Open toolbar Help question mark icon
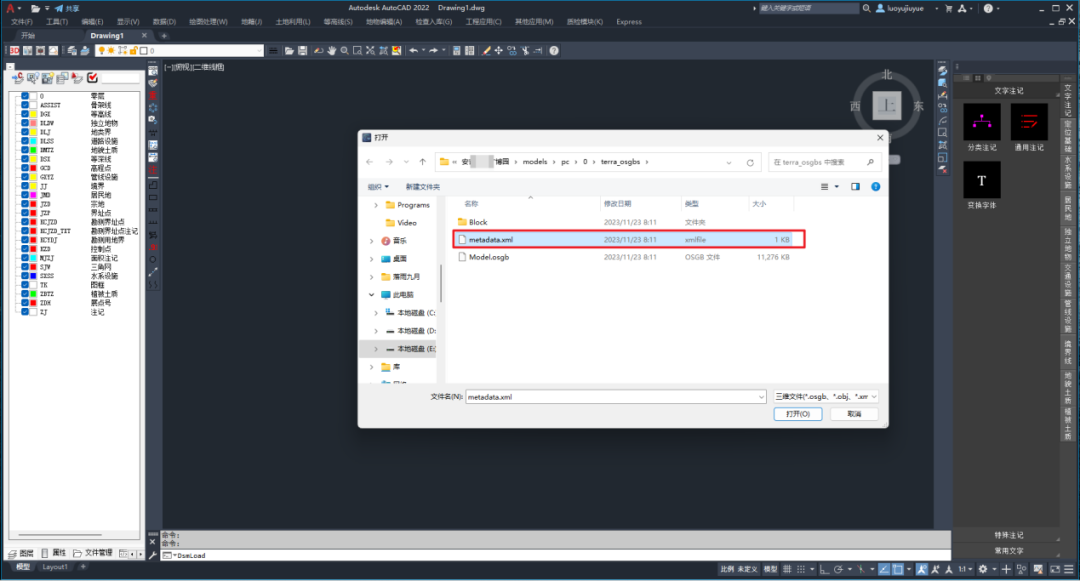The width and height of the screenshot is (1080, 581). pos(554,51)
